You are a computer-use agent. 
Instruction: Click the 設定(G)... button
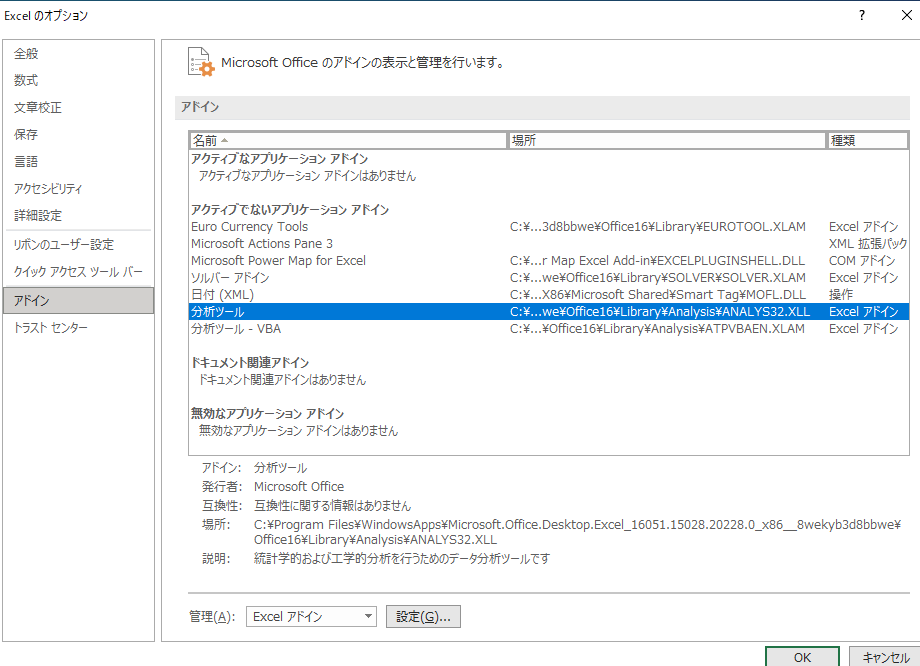click(423, 617)
